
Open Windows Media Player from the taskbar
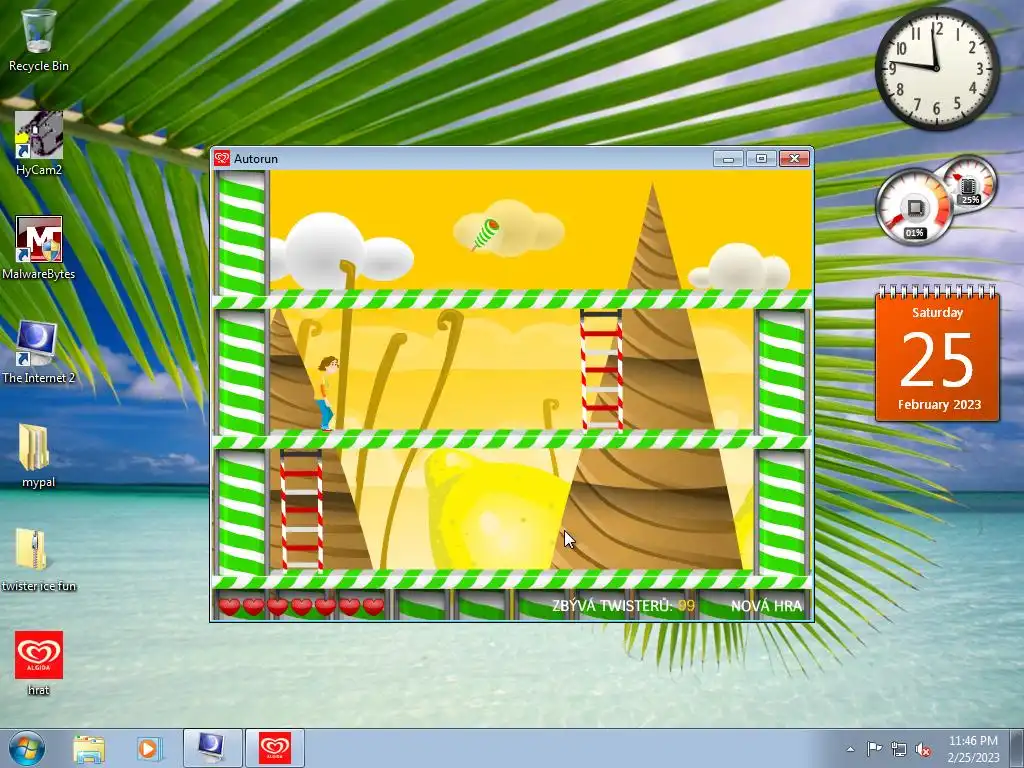pos(148,748)
